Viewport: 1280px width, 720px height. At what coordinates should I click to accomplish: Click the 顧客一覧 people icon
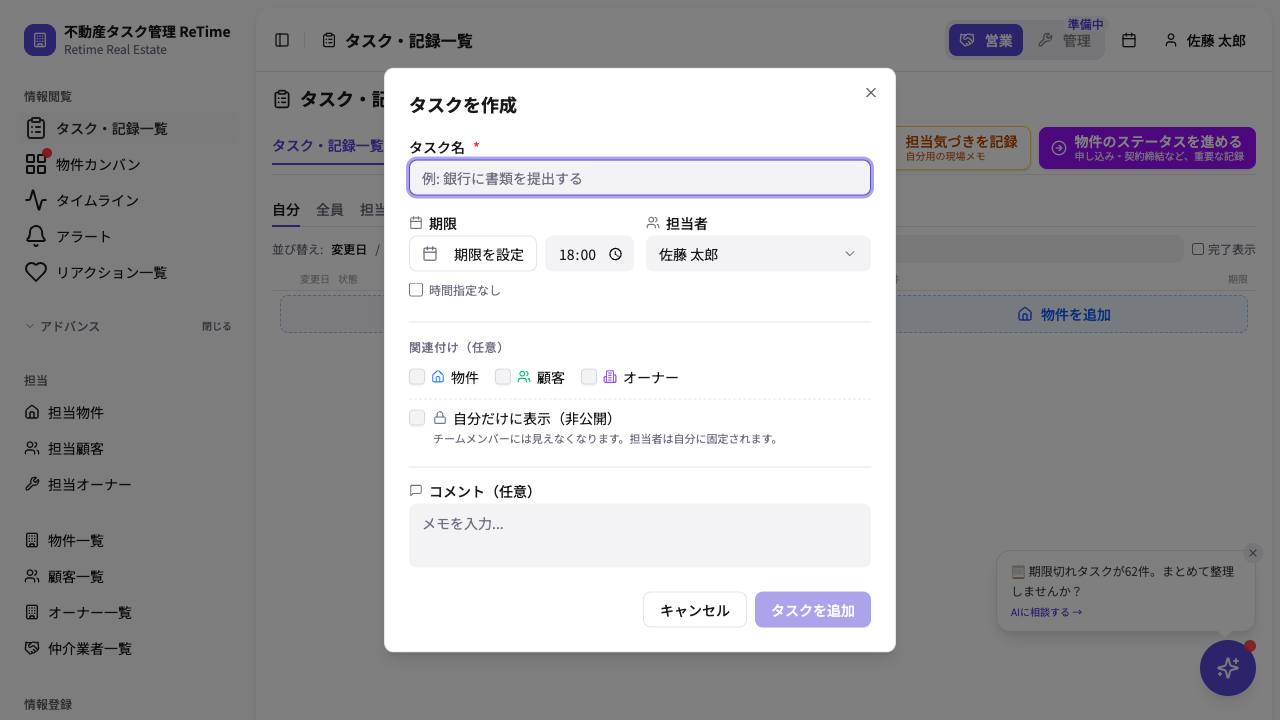[32, 576]
